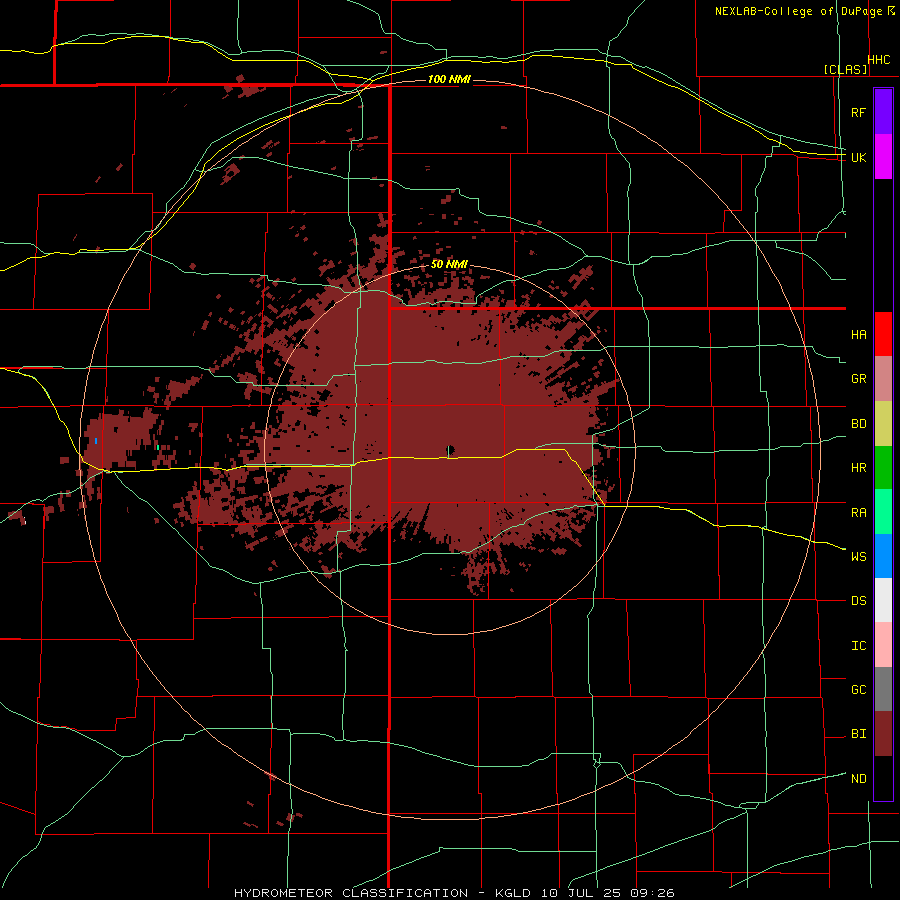Click the BI legend label
The image size is (900, 900).
[859, 734]
